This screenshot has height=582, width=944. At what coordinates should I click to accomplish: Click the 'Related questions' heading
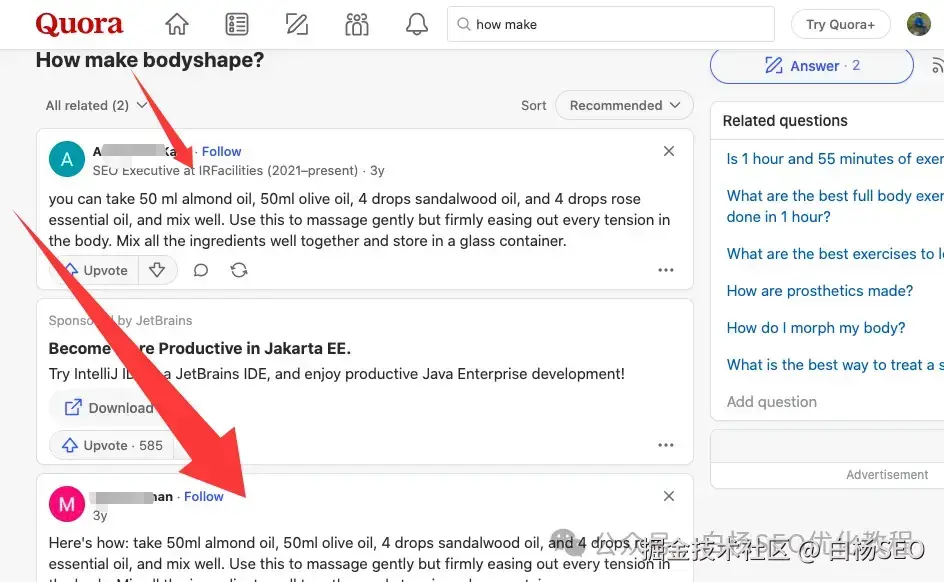point(785,120)
